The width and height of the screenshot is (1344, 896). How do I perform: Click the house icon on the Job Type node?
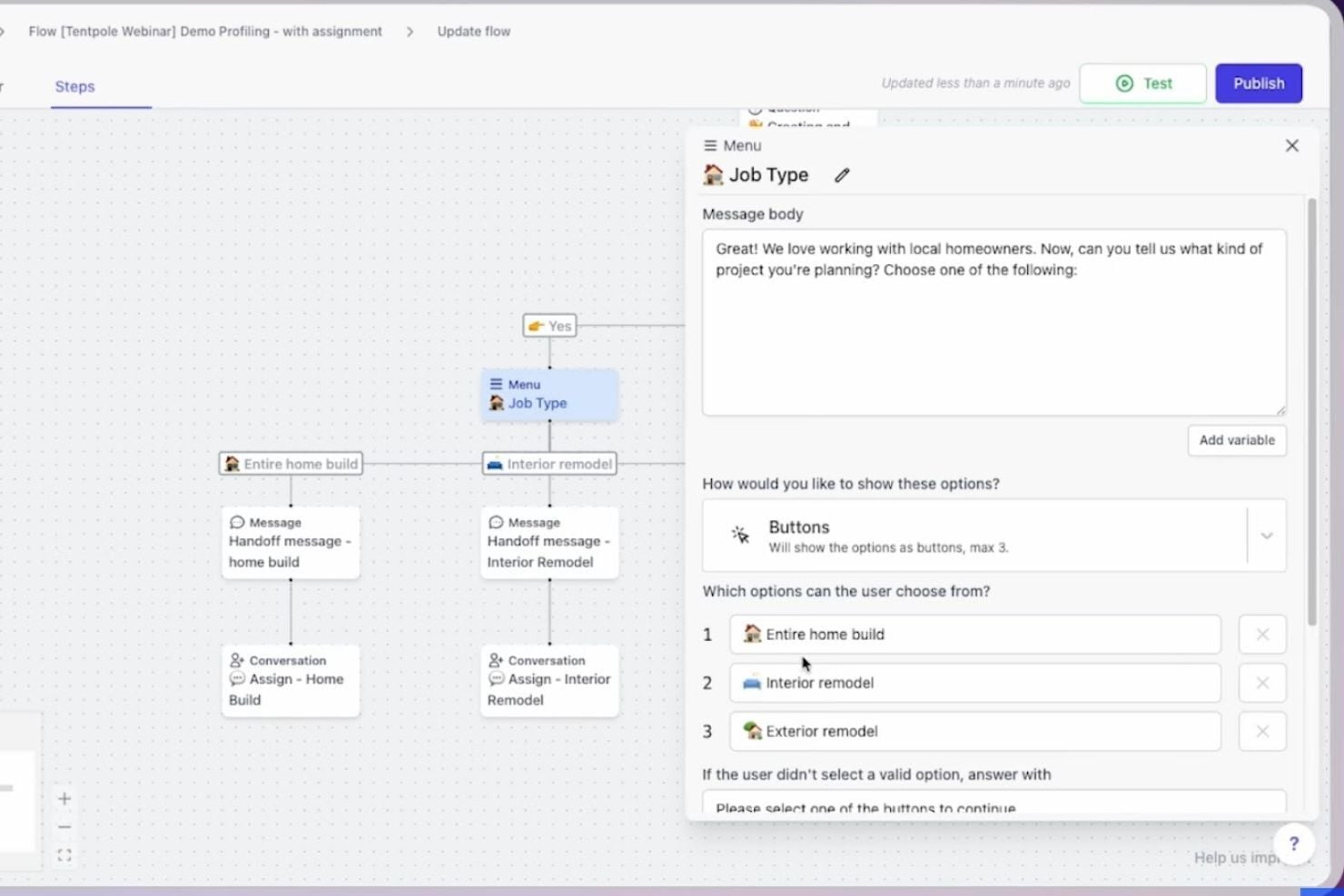pos(496,403)
